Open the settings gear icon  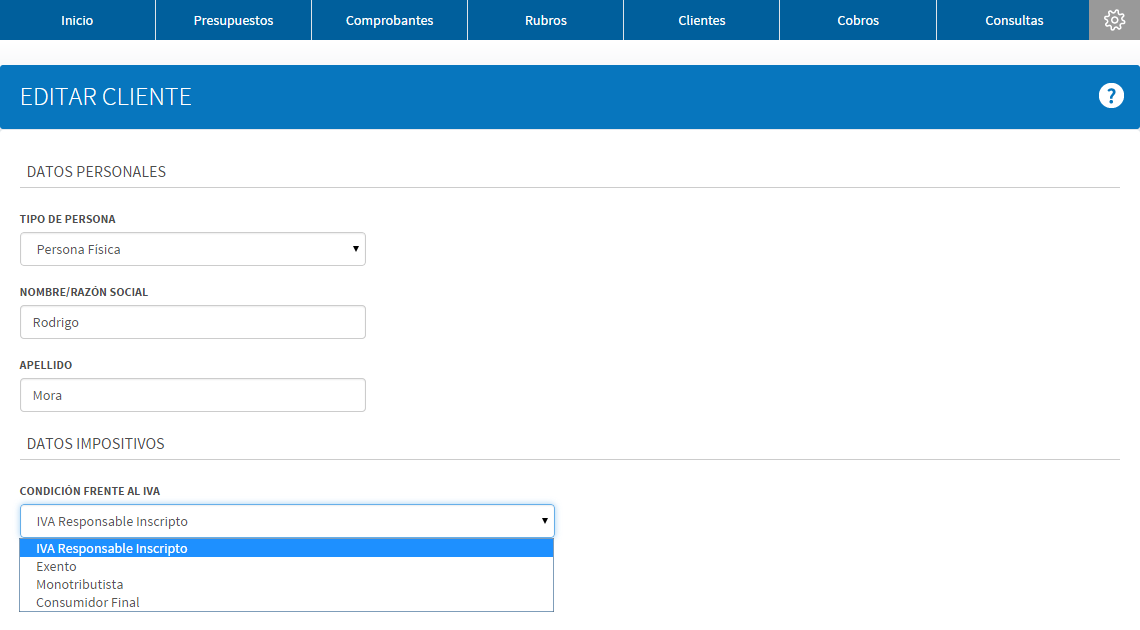pyautogui.click(x=1114, y=20)
